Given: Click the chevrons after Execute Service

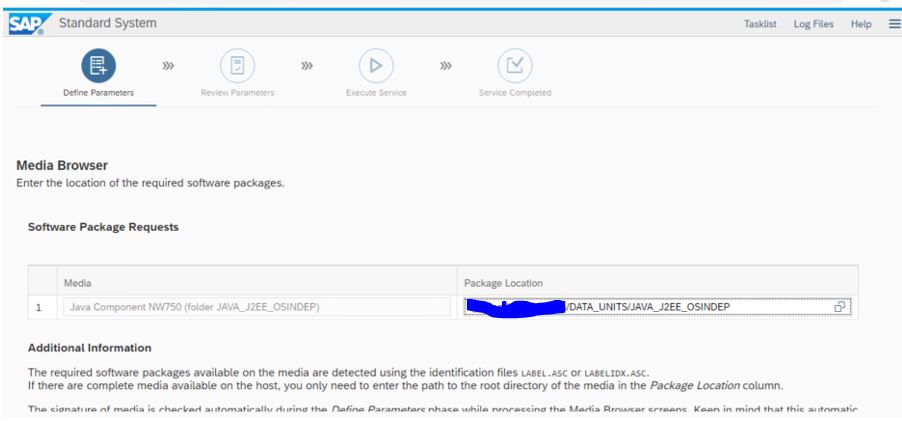Looking at the screenshot, I should [446, 66].
